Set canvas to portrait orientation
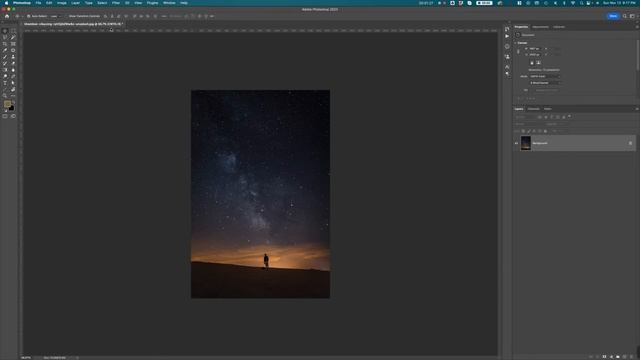The image size is (640, 360). pos(532,63)
